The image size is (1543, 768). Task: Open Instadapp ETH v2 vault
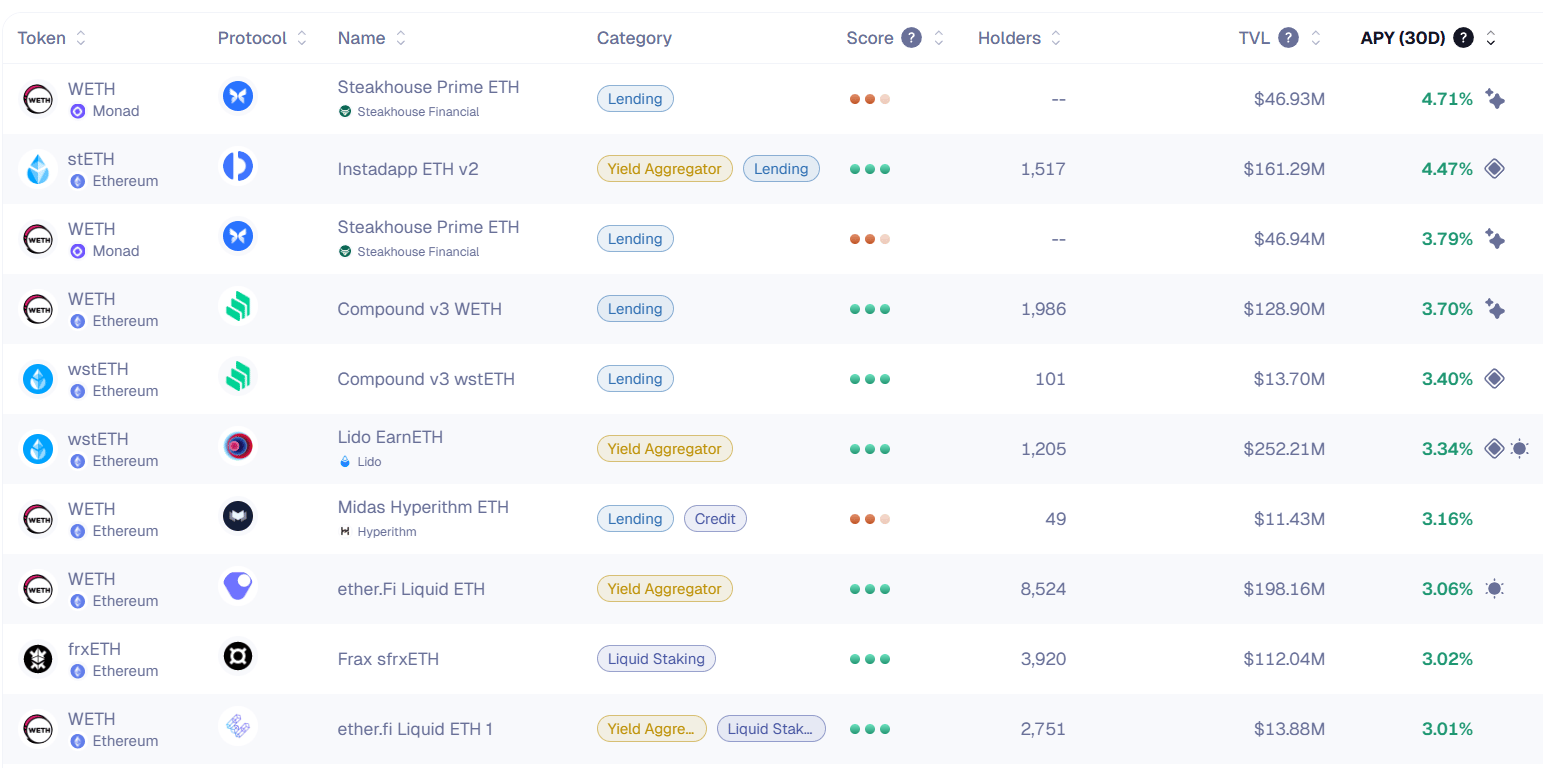pos(408,169)
